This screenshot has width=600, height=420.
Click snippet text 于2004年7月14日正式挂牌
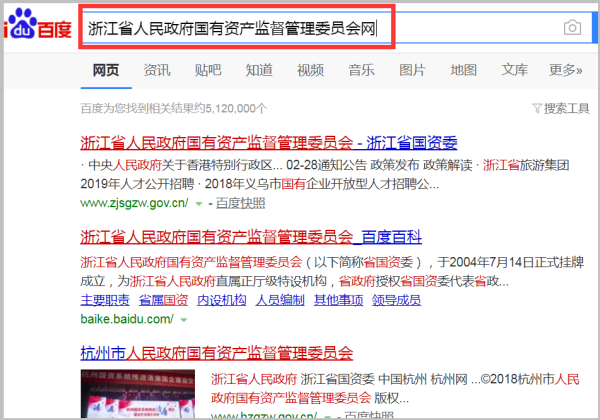[511, 263]
